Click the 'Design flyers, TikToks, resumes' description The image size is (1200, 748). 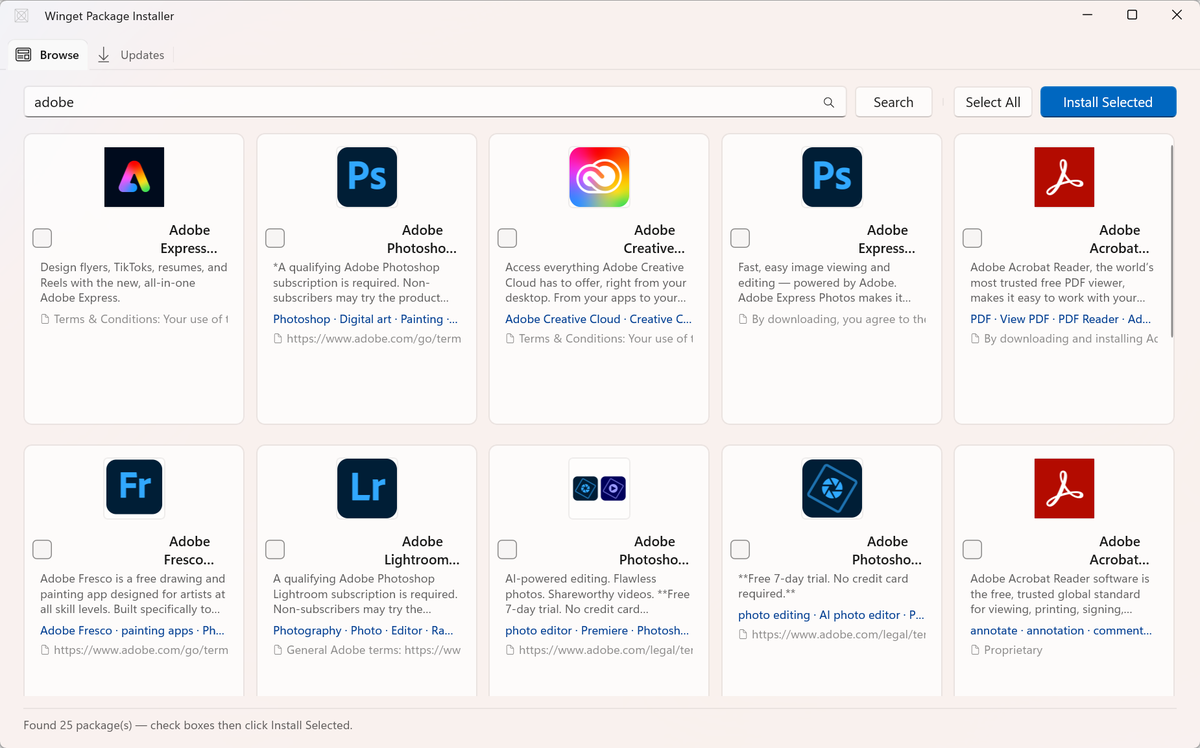pyautogui.click(x=134, y=282)
